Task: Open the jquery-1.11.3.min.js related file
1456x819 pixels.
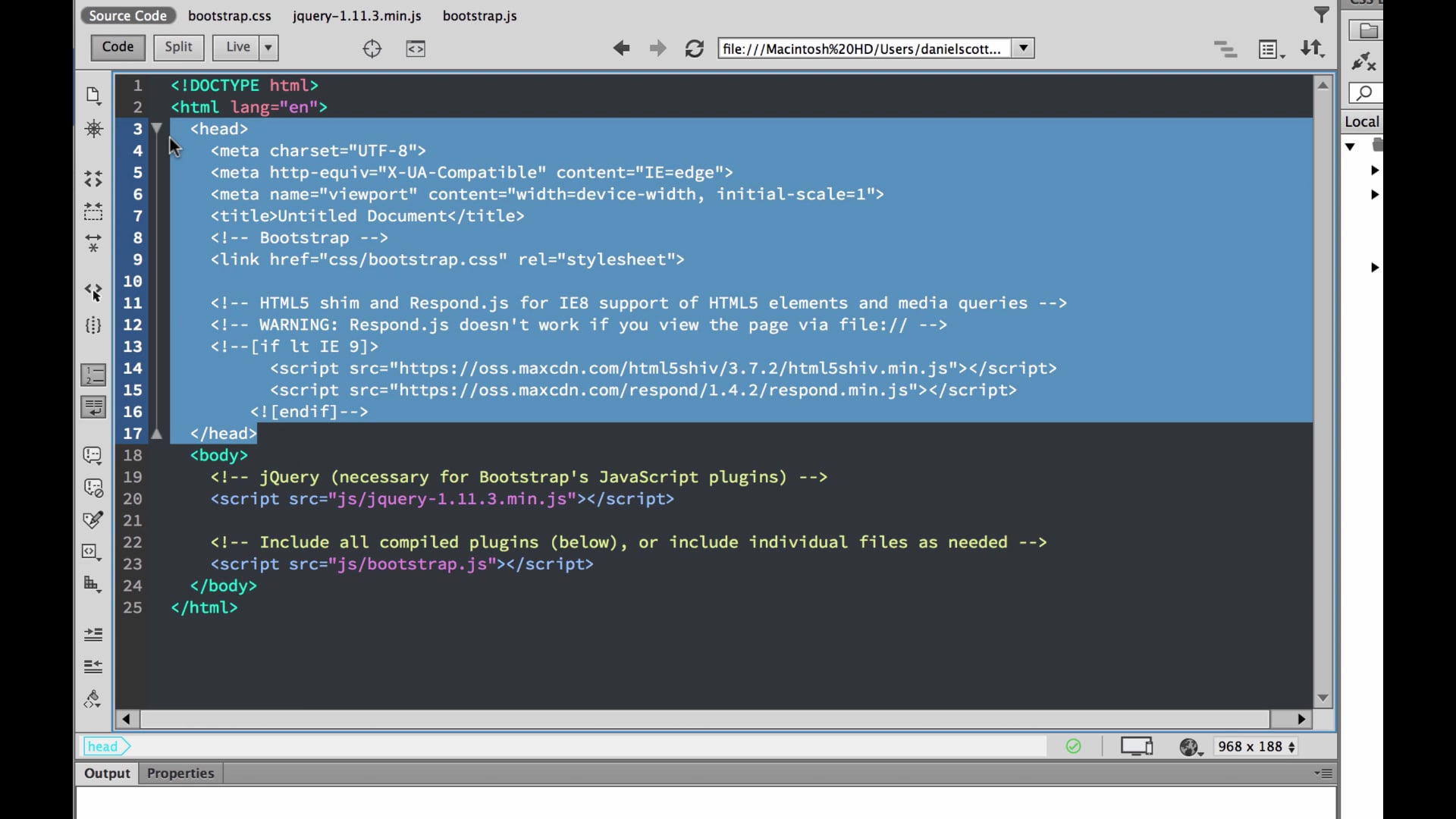Action: [356, 15]
